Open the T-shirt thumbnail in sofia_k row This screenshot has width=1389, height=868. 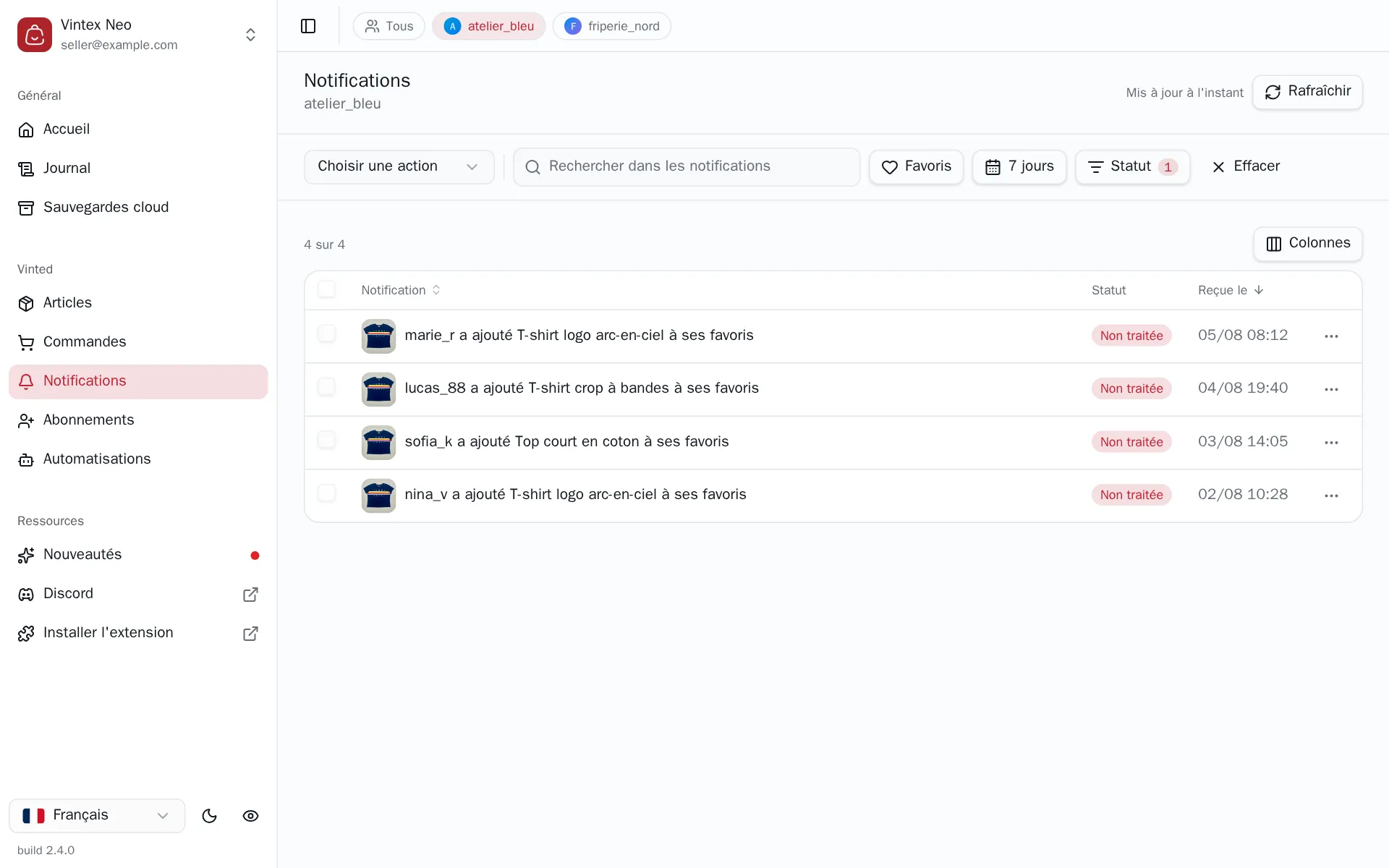378,442
